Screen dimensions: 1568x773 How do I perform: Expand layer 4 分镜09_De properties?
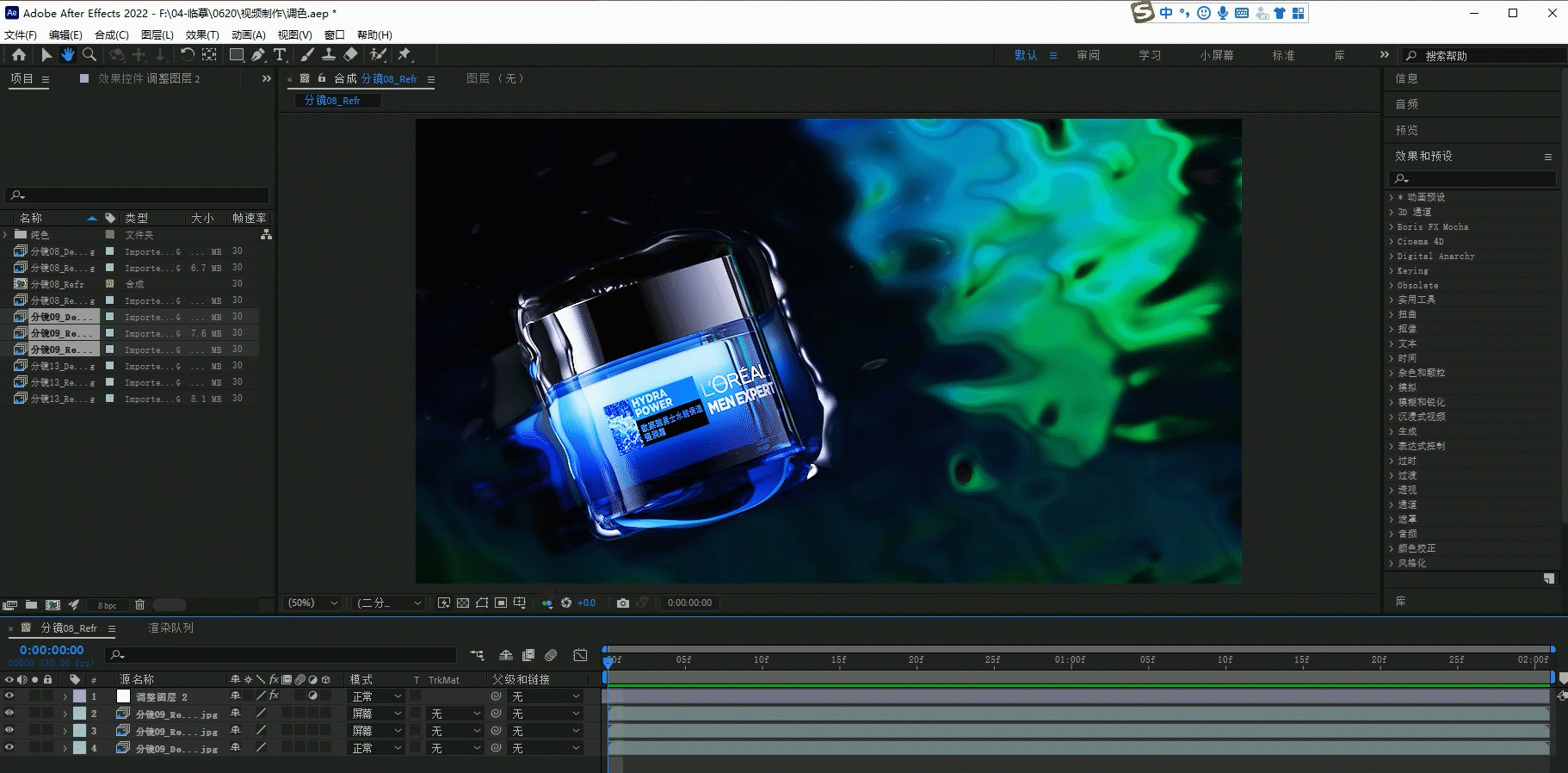[x=65, y=747]
